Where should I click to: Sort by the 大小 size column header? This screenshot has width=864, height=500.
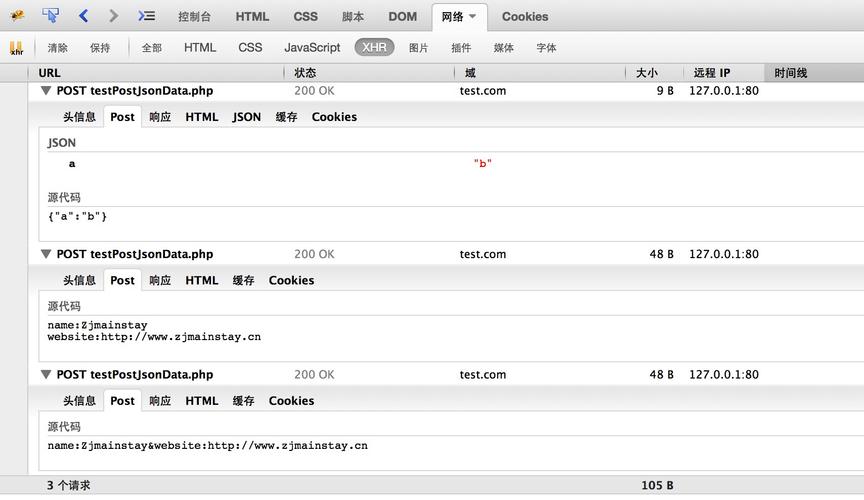point(655,73)
